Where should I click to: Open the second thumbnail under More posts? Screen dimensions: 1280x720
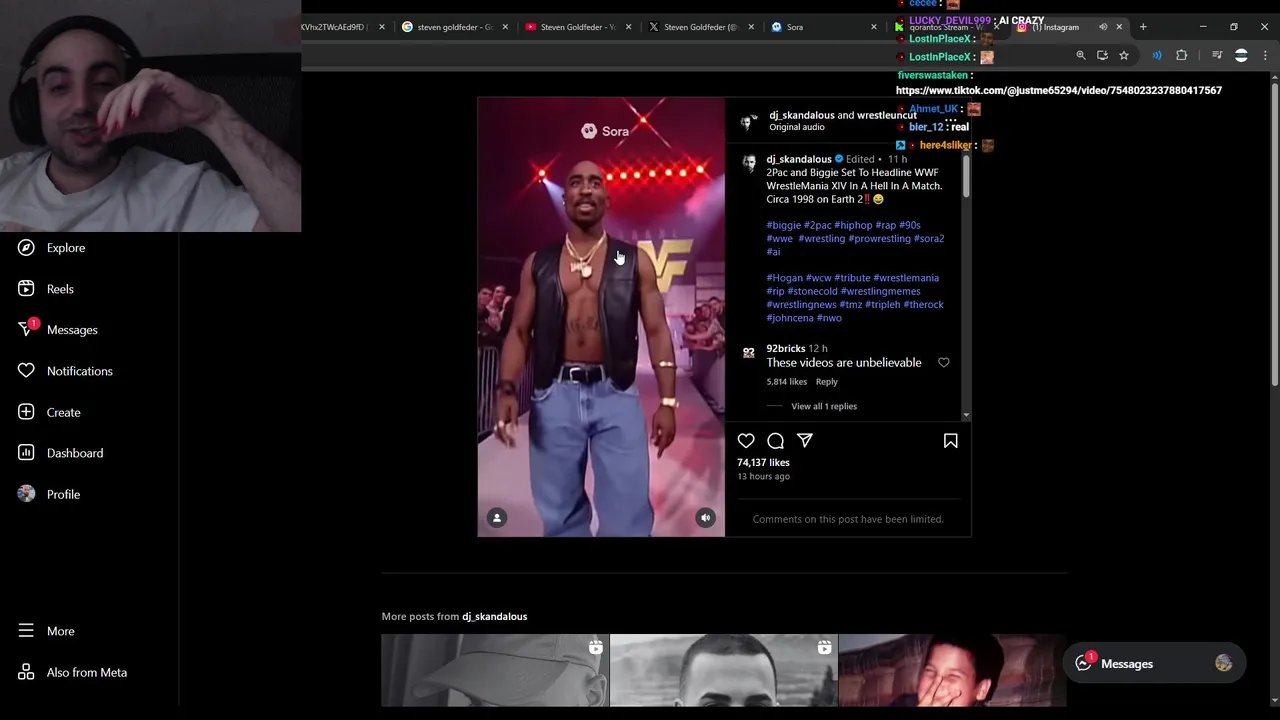723,670
